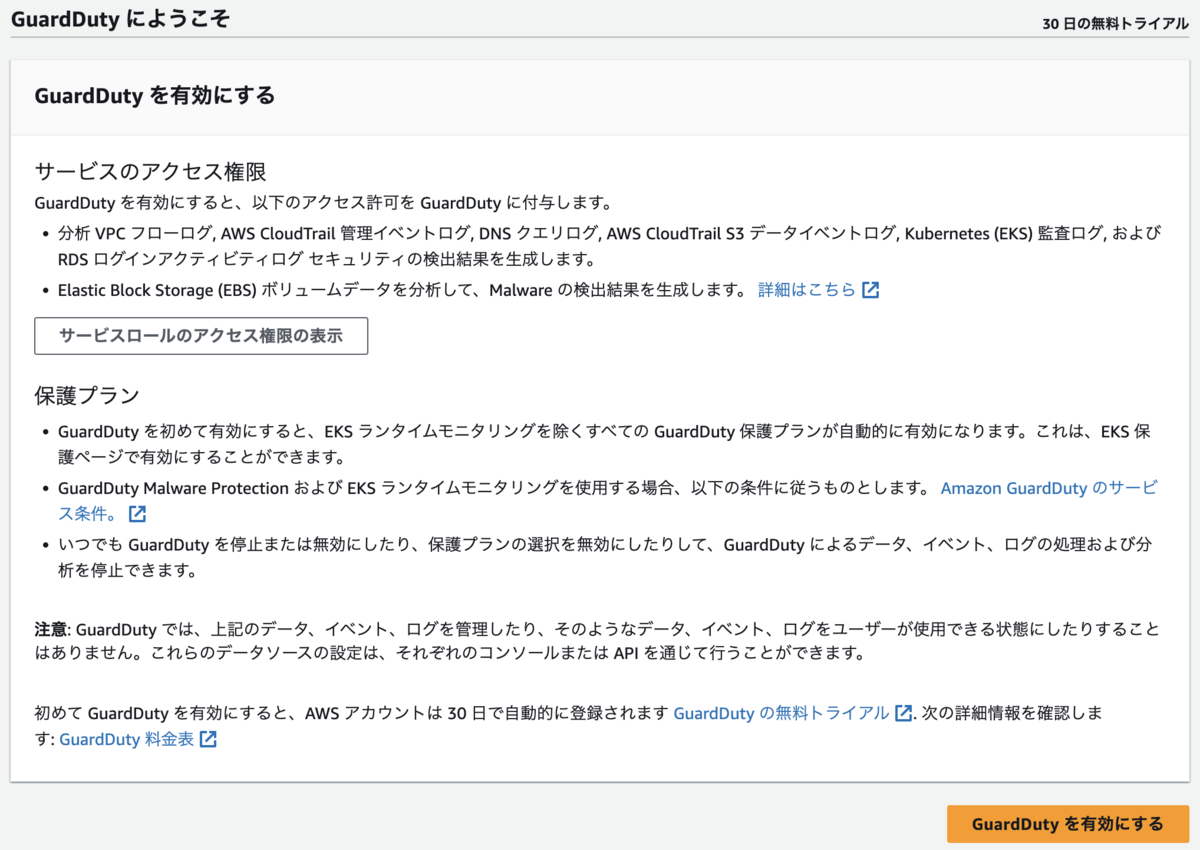The image size is (1200, 850).
Task: Click the GuardDuty を有効にする panel heading
Action: (155, 96)
